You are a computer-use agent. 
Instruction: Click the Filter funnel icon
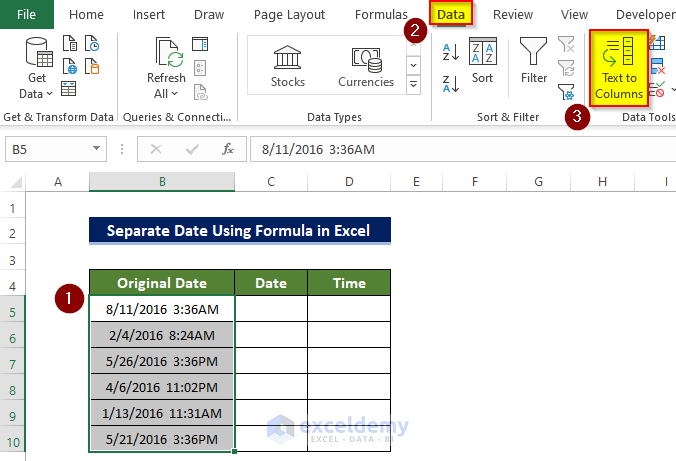pos(534,60)
